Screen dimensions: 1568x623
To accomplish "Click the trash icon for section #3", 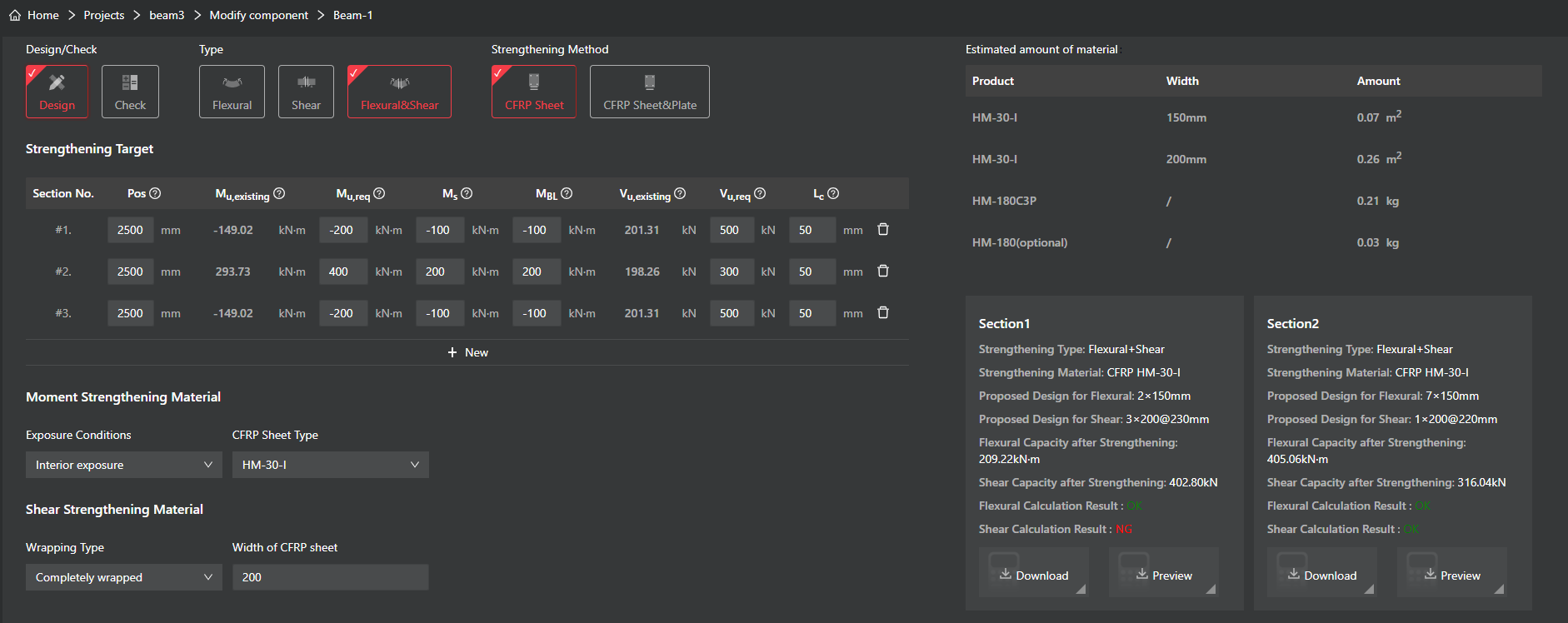I will point(883,313).
